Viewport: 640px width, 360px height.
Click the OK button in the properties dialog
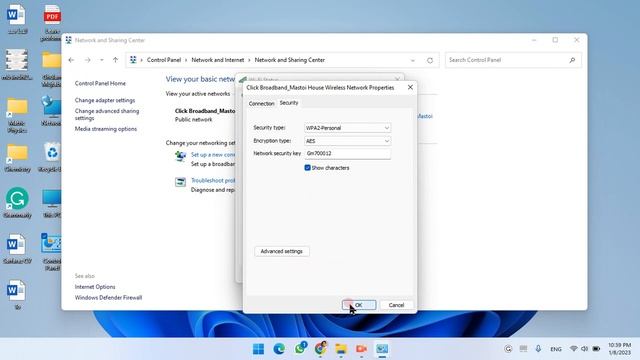point(359,305)
